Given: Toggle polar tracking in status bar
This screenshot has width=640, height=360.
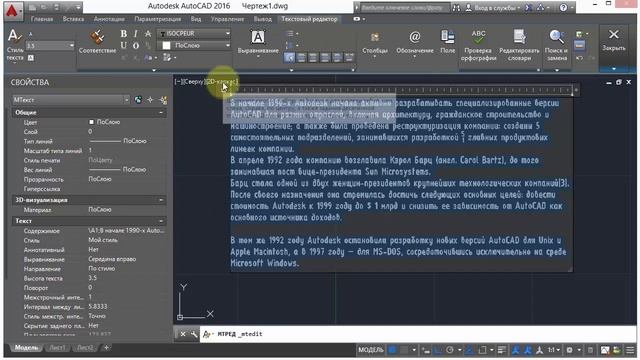Looking at the screenshot, I should point(450,350).
